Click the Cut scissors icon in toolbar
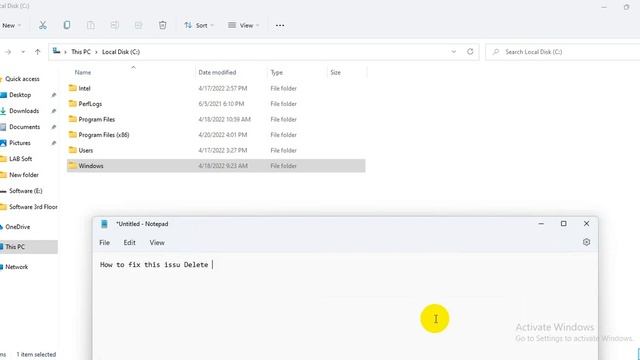The image size is (640, 360). coord(43,25)
